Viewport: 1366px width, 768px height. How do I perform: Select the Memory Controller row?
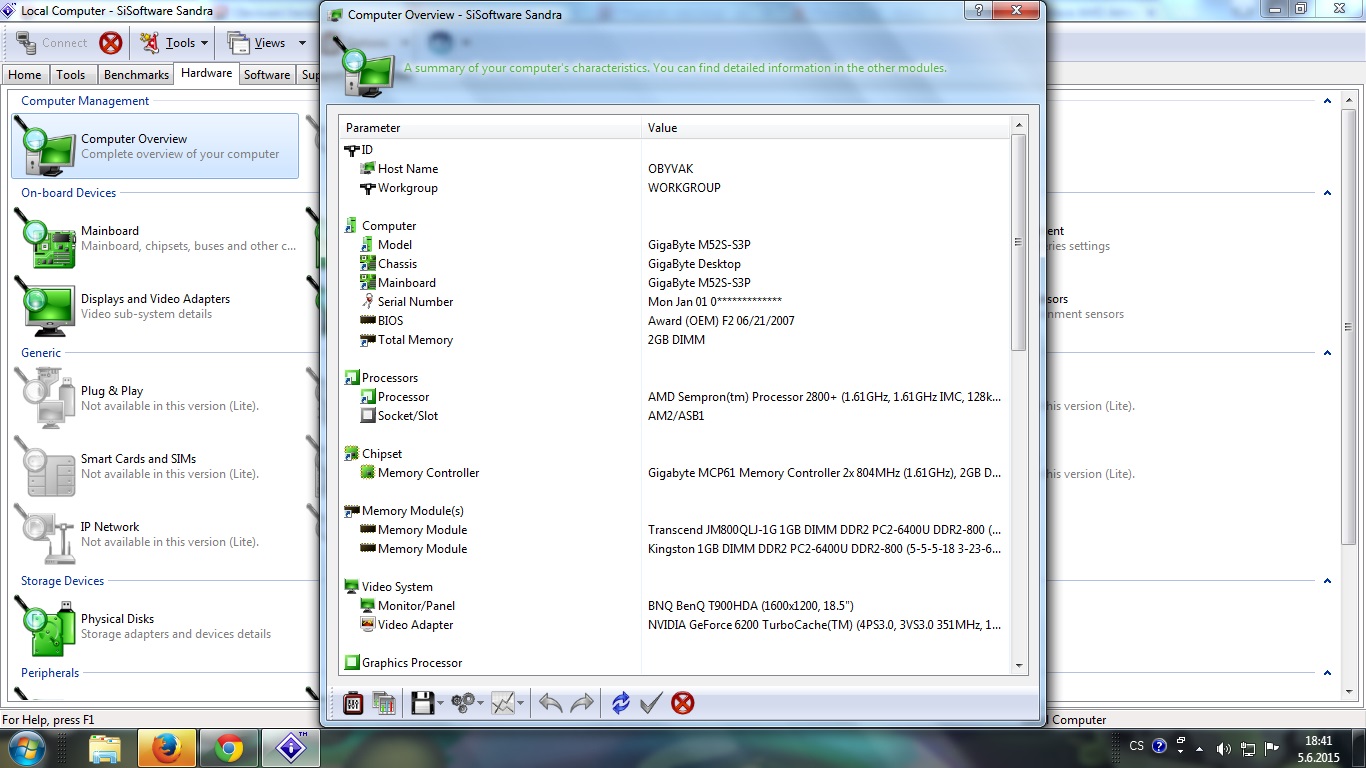tap(675, 473)
